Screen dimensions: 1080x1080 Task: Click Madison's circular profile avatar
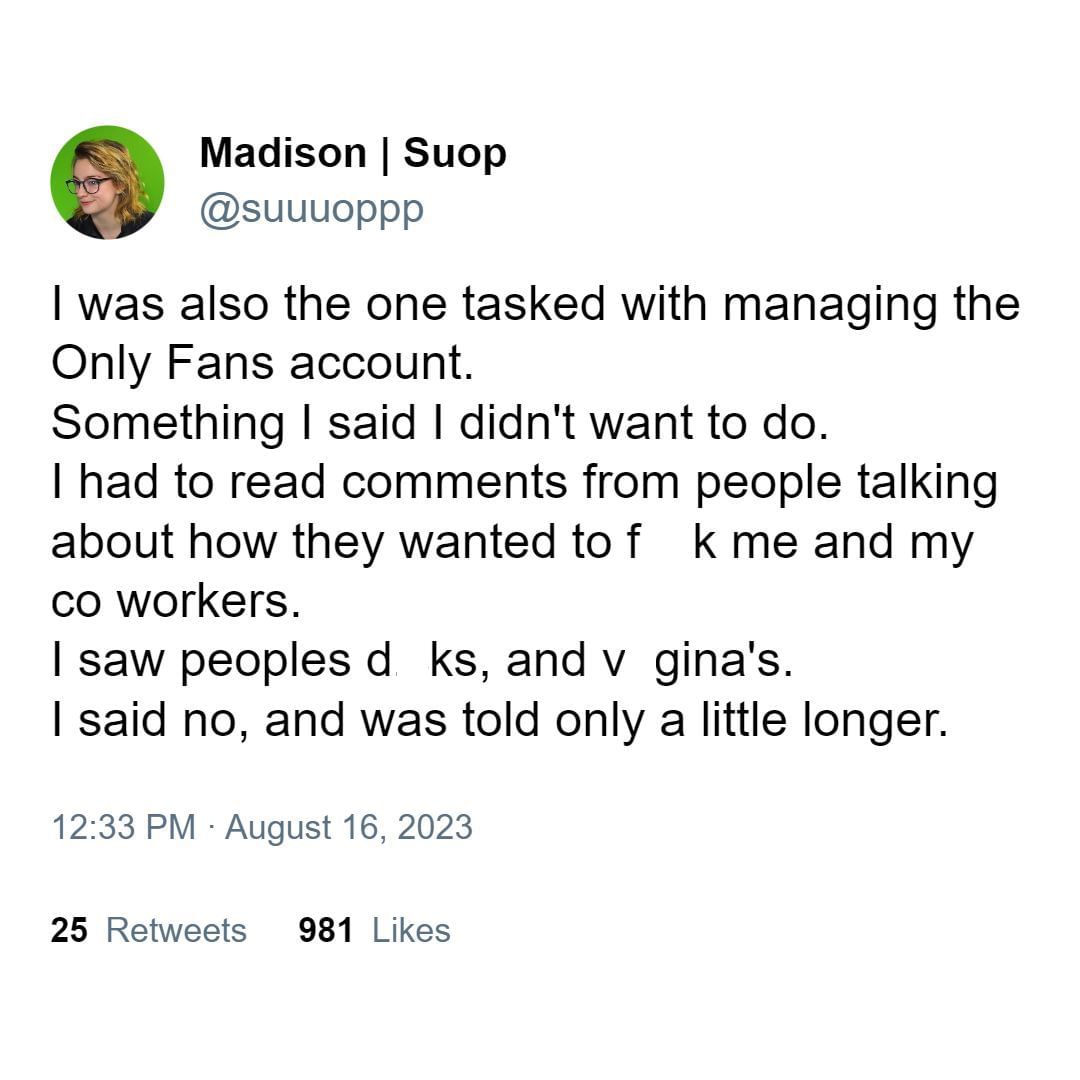click(x=107, y=182)
